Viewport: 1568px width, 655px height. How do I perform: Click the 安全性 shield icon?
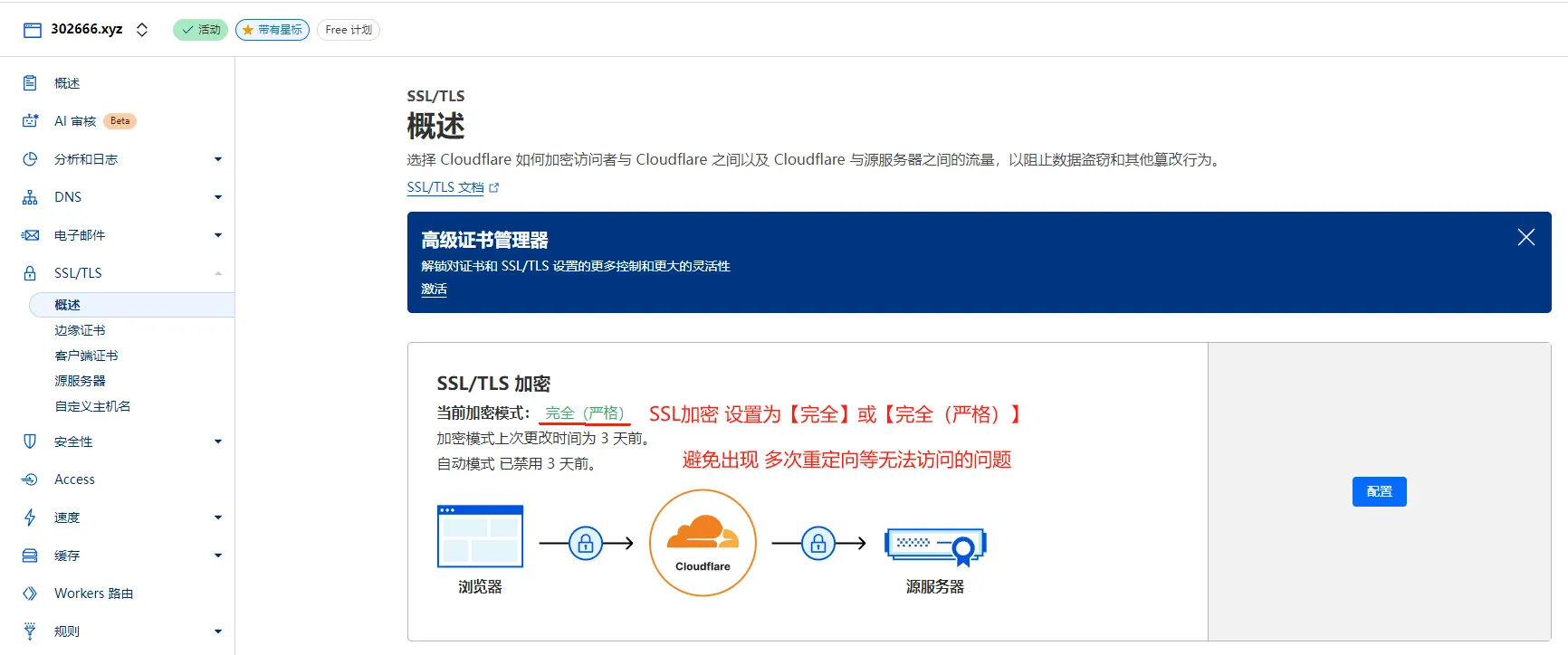tap(30, 441)
